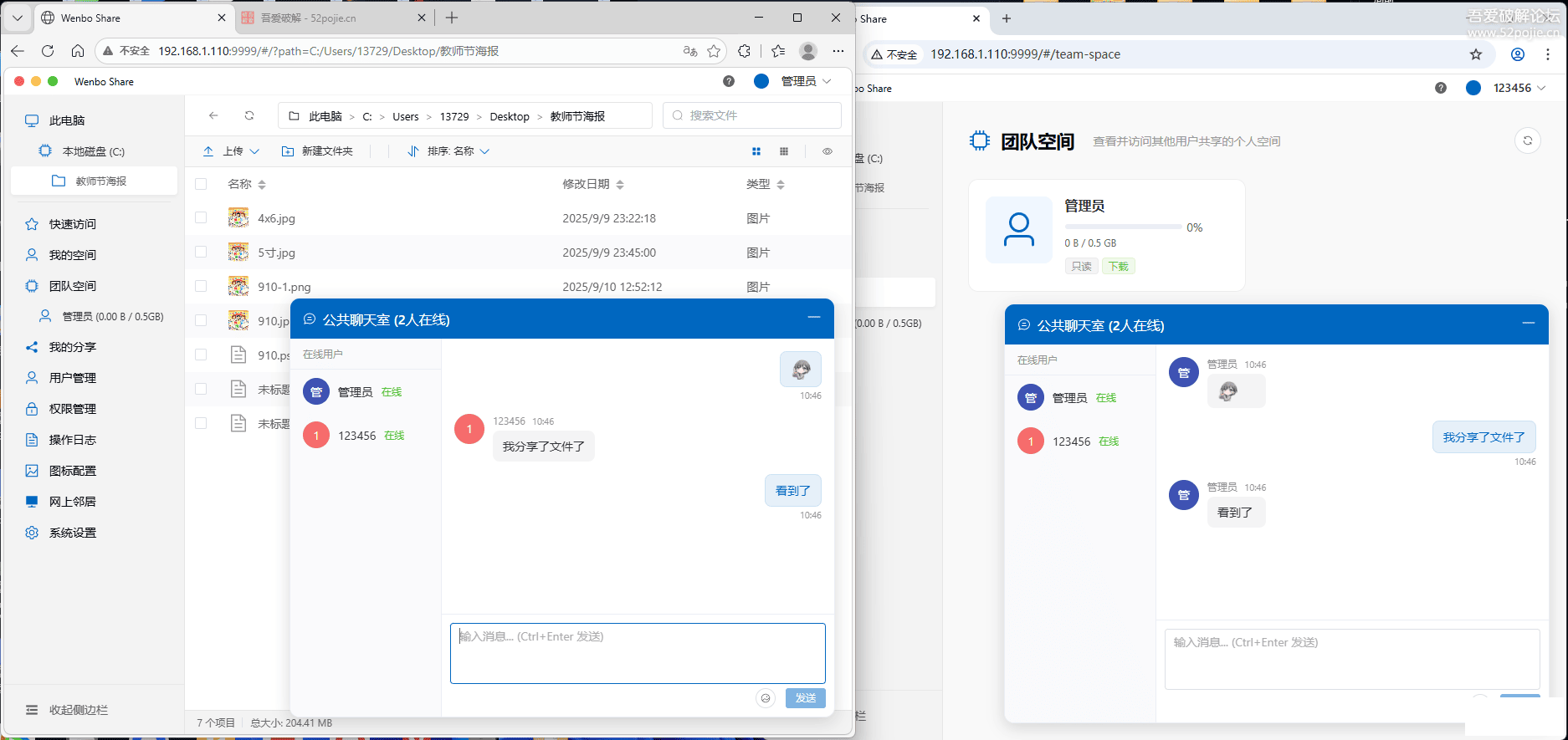Click the send button in chat

(805, 698)
